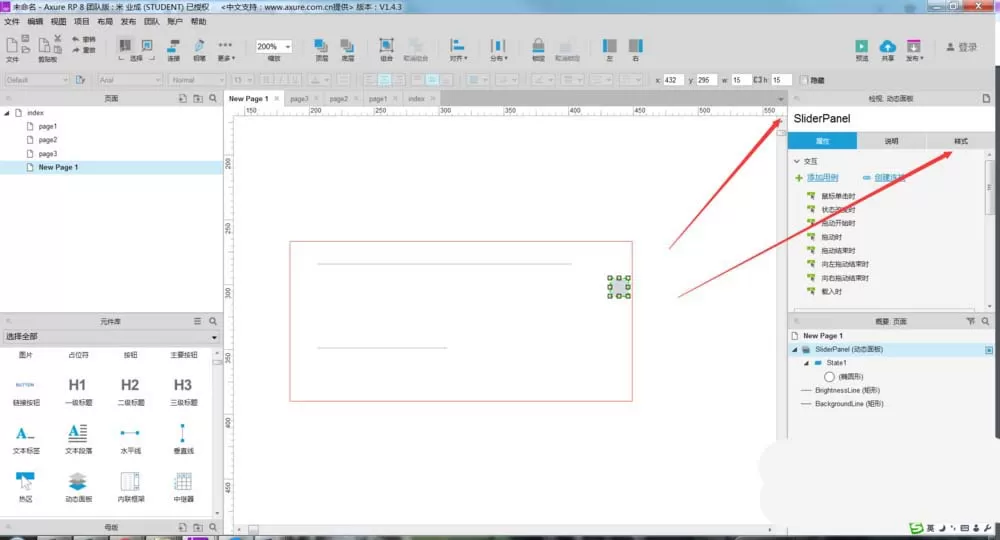The image size is (1000, 540).
Task: Open the 选择全部 library dropdown
Action: pos(111,337)
